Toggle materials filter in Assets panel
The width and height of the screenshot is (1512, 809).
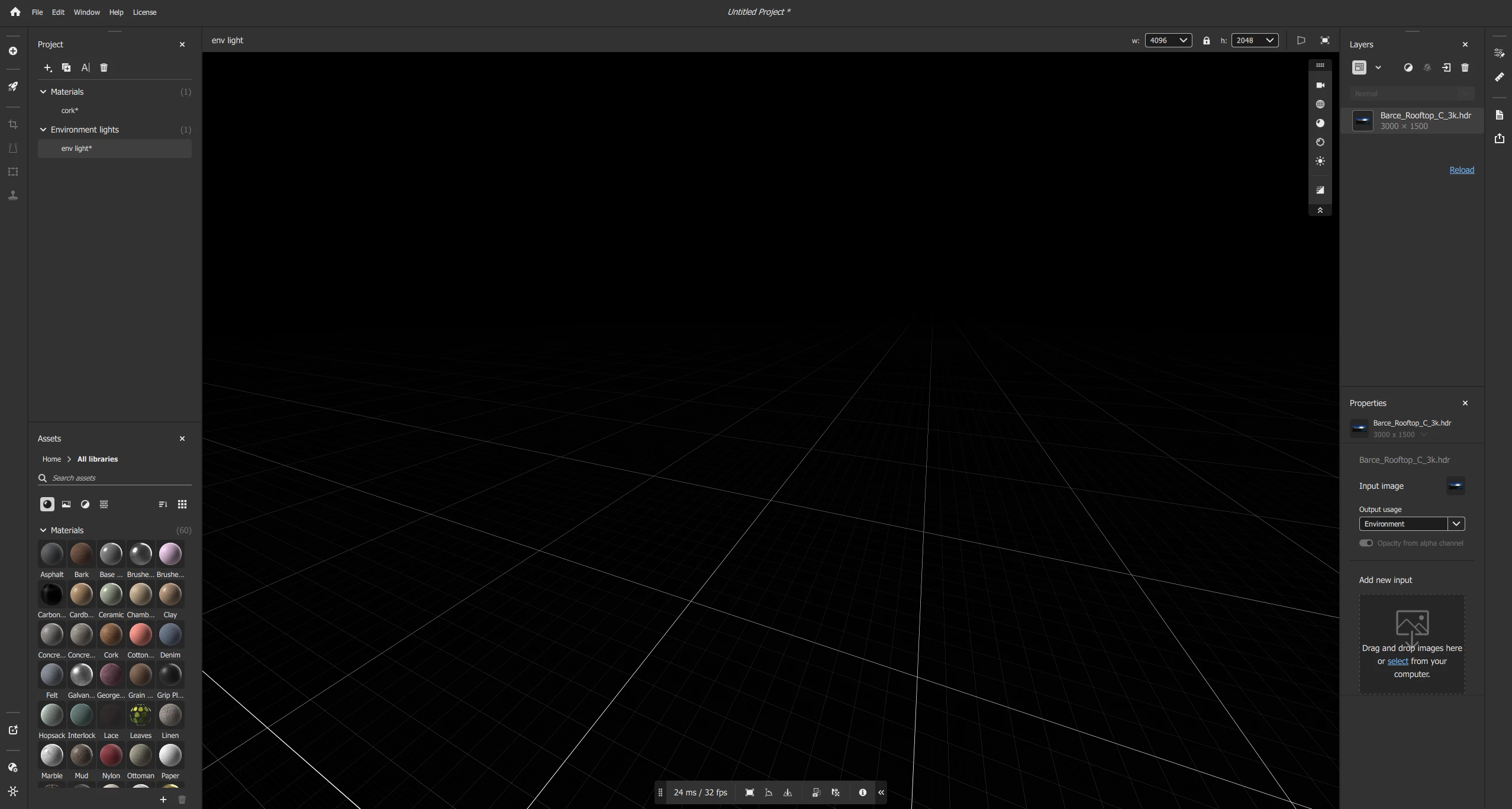[47, 504]
